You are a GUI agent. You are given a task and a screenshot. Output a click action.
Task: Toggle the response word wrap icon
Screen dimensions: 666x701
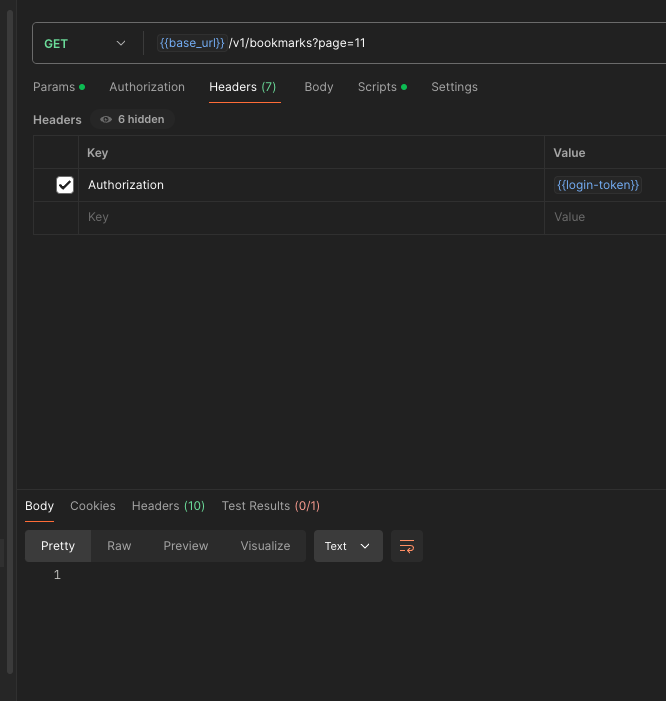tap(407, 546)
